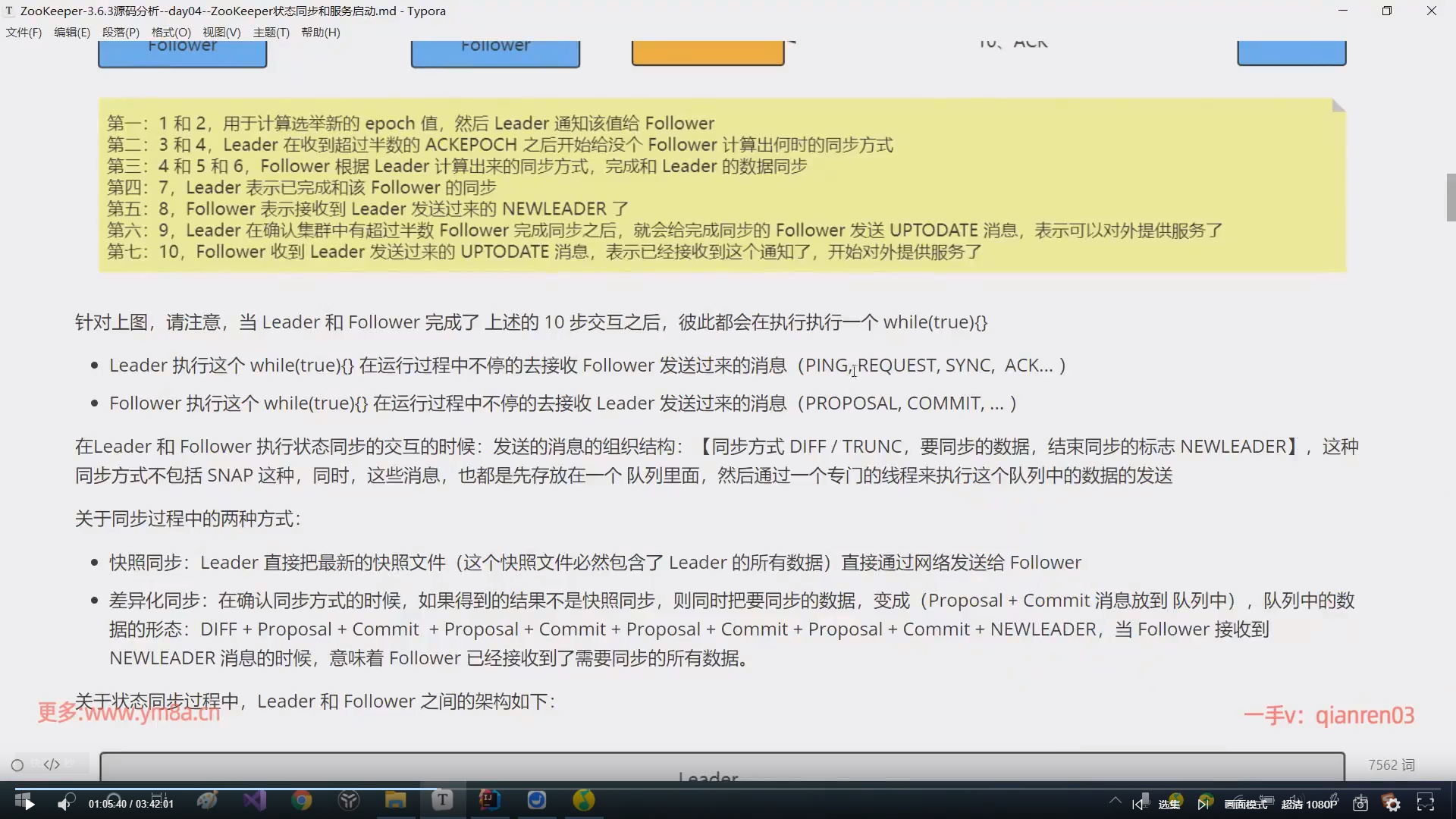The width and height of the screenshot is (1456, 819).
Task: Click the 选集 episode list button
Action: click(1169, 804)
